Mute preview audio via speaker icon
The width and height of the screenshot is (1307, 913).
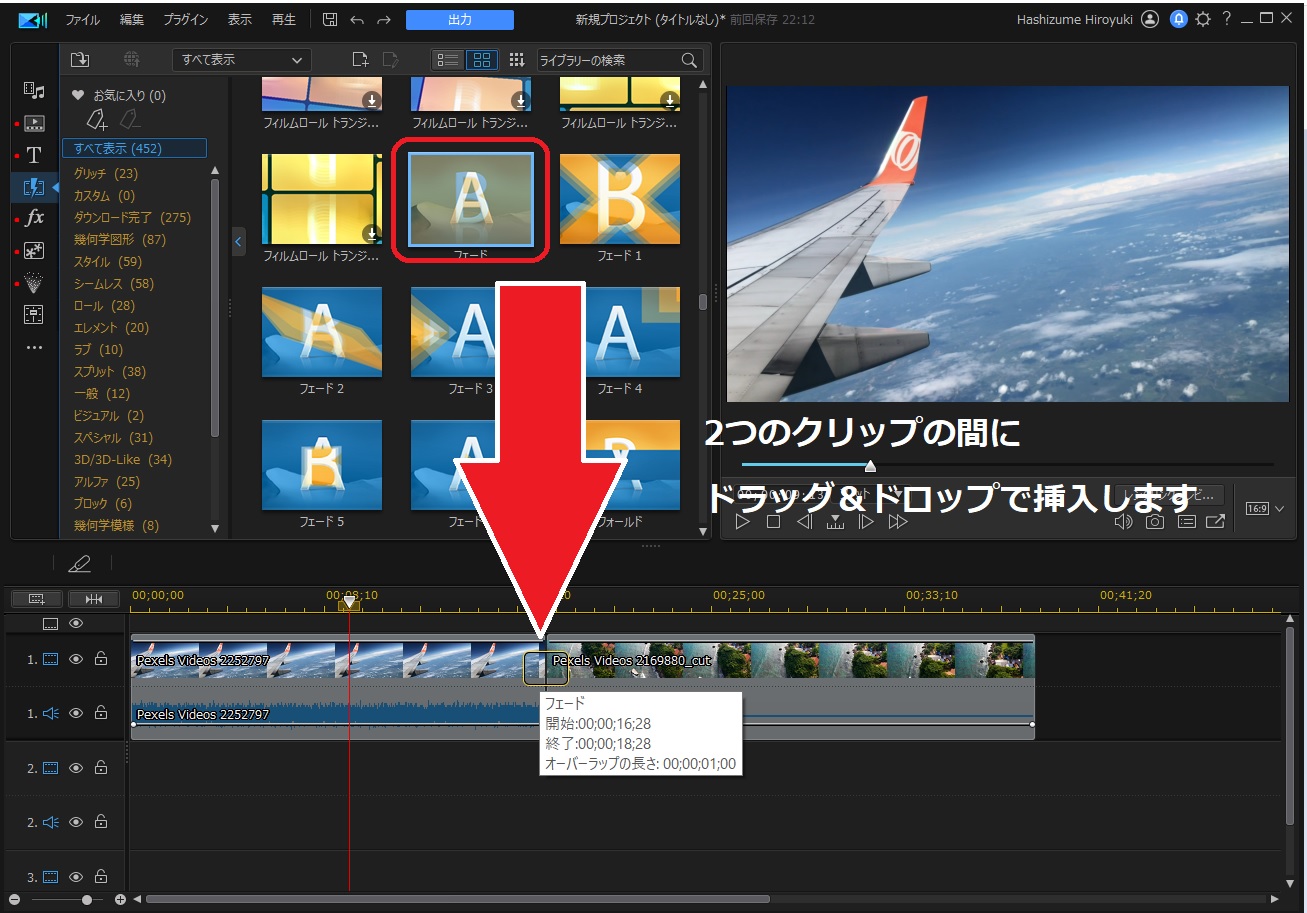[x=1123, y=521]
